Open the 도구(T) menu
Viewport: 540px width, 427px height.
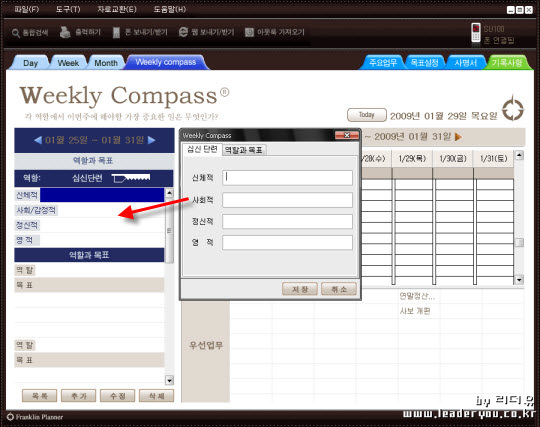pos(68,9)
